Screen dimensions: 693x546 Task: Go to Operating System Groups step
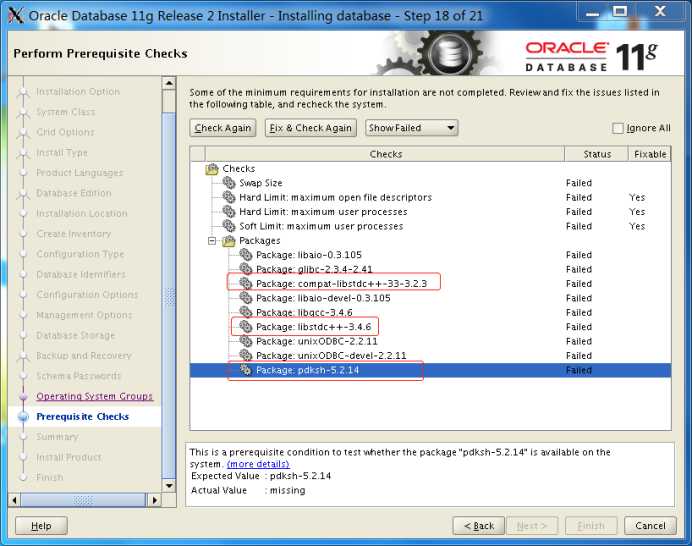click(94, 396)
